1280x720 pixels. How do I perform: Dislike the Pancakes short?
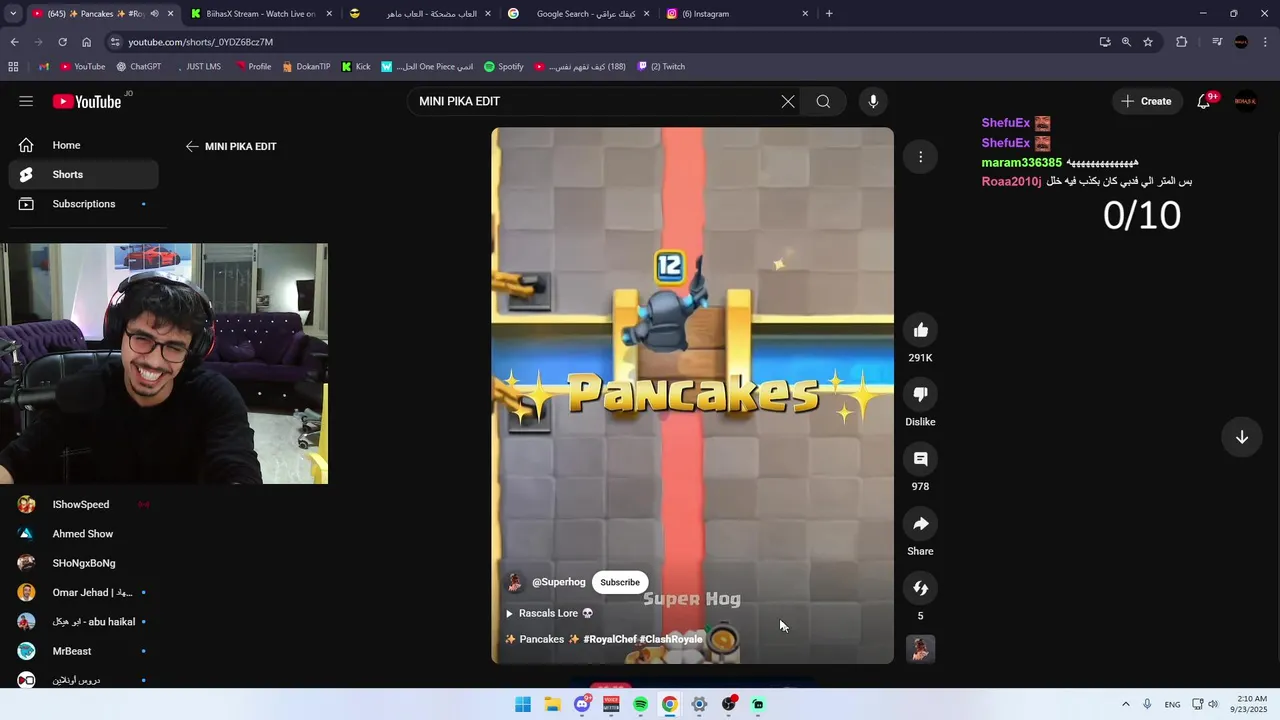click(921, 394)
